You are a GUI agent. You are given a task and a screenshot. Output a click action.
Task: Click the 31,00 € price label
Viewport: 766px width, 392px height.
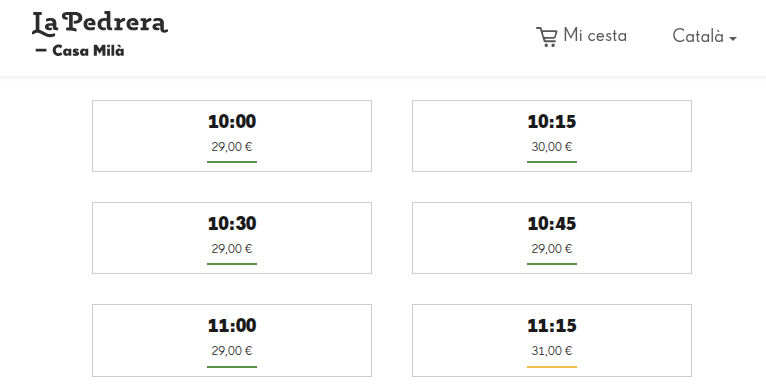coord(552,350)
